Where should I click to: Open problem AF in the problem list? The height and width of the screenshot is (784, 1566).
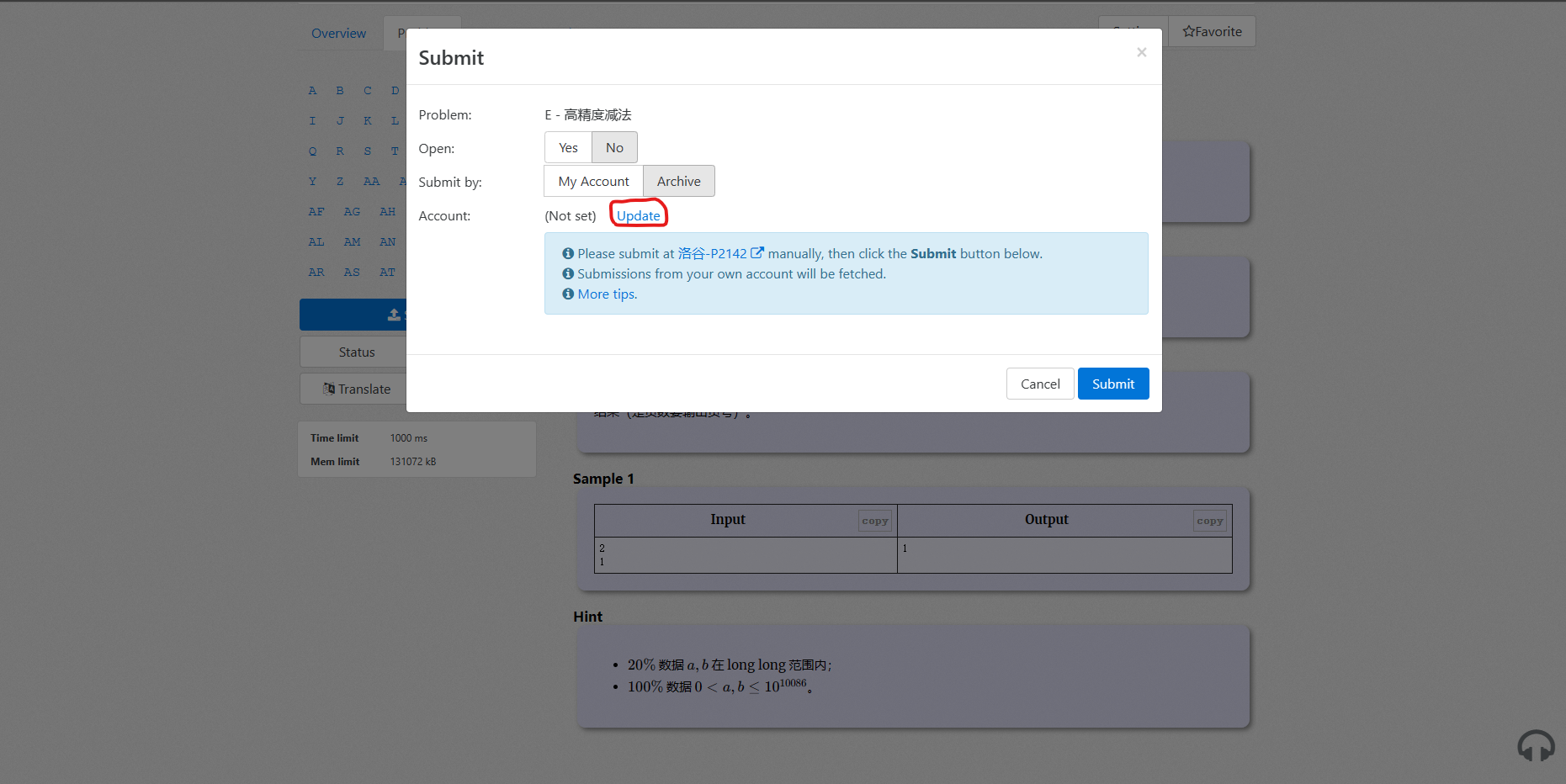click(316, 211)
